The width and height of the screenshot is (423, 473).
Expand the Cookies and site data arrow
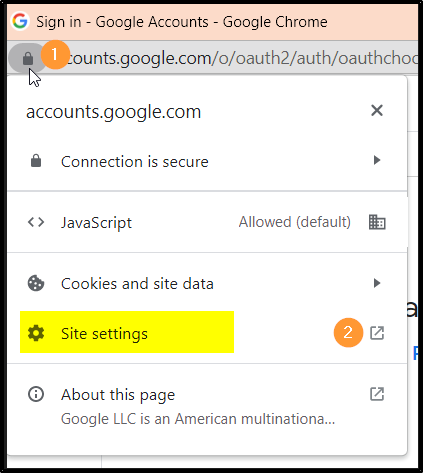point(377,283)
